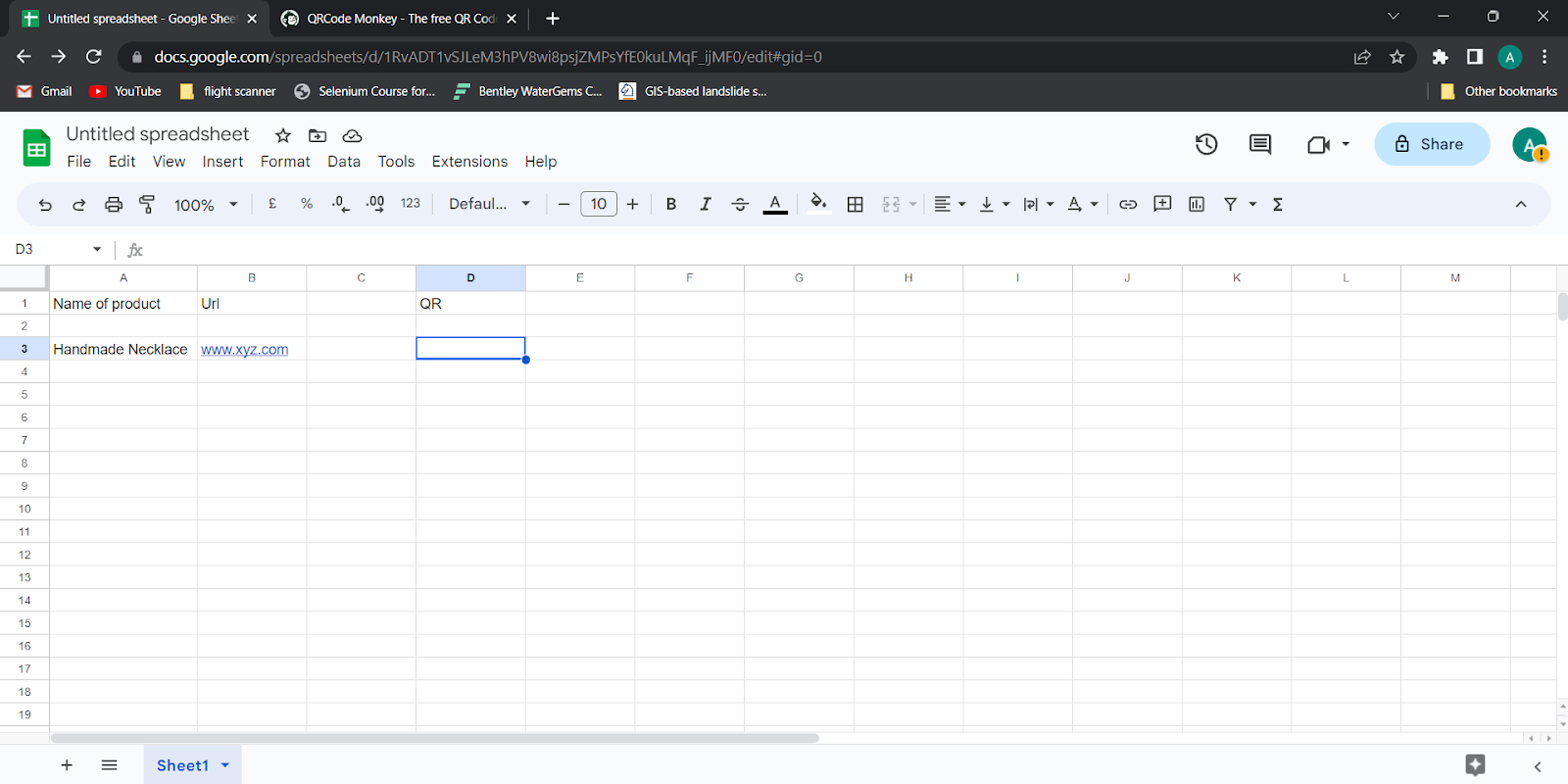Image resolution: width=1568 pixels, height=784 pixels.
Task: Click the Explore icon at bottom right
Action: click(x=1475, y=765)
